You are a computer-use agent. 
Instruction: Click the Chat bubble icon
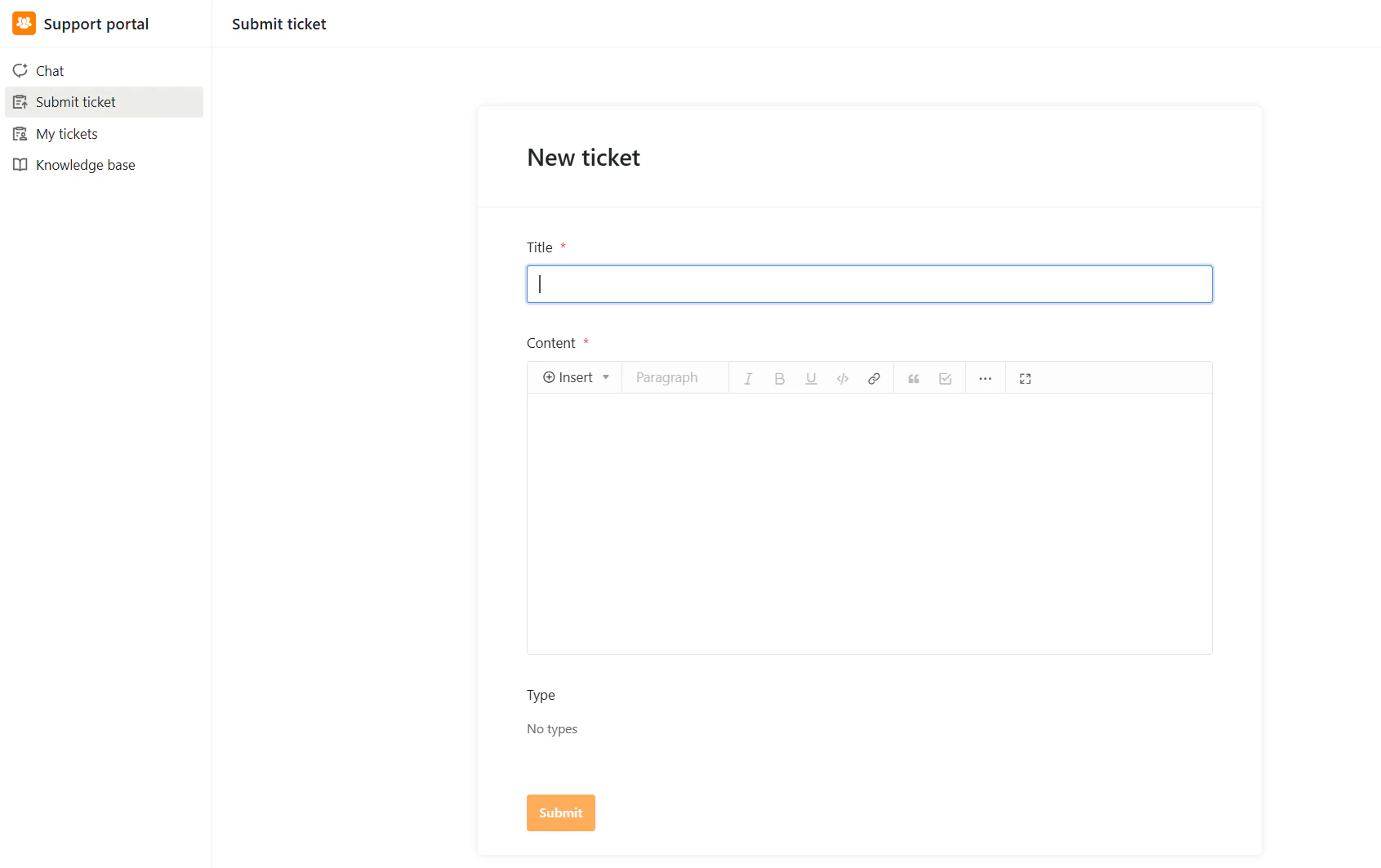click(x=20, y=70)
